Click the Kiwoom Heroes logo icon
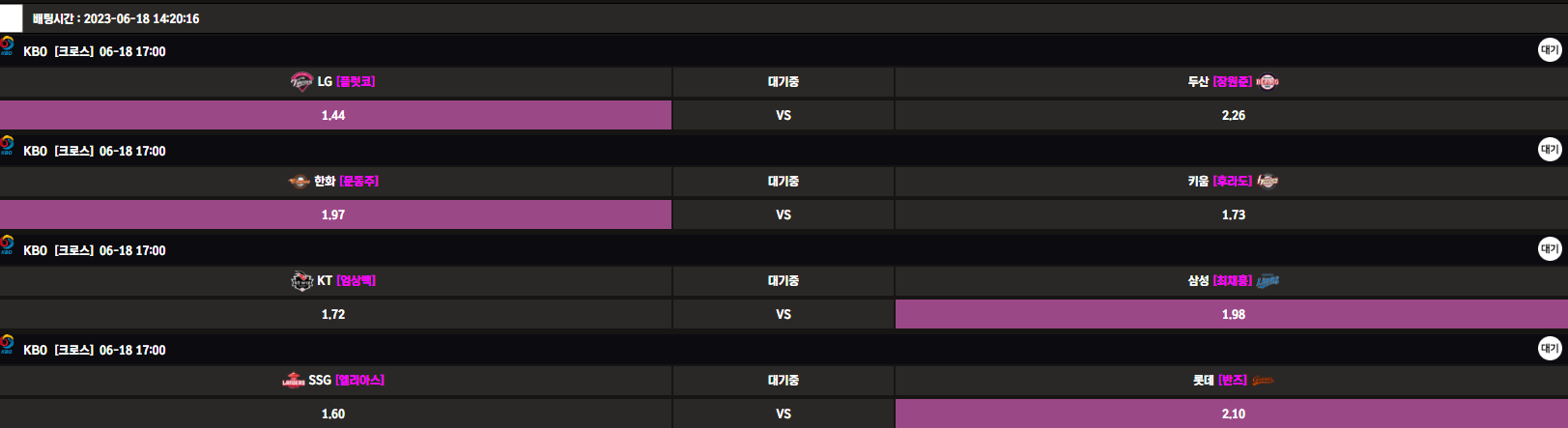This screenshot has height=428, width=1568. point(1267,182)
